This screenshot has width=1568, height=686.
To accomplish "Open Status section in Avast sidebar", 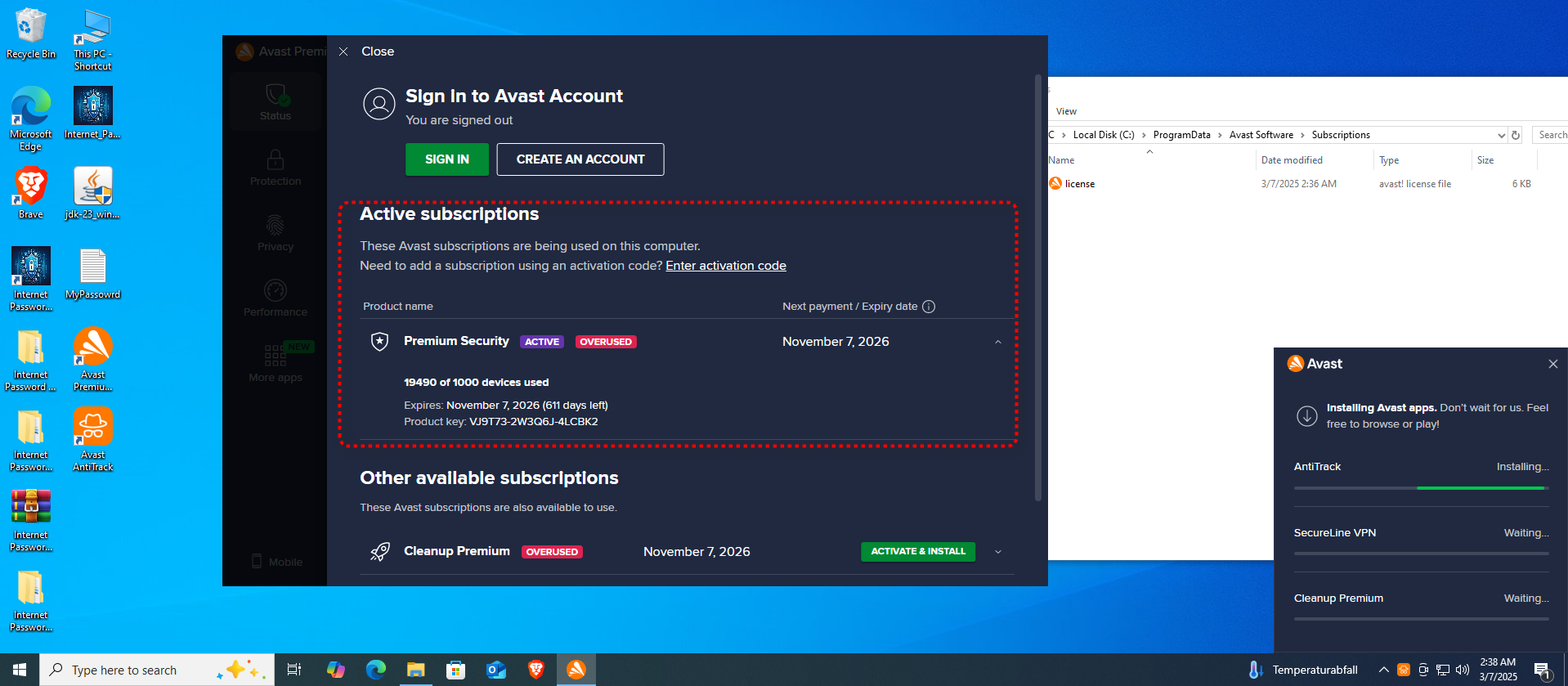I will (x=276, y=102).
